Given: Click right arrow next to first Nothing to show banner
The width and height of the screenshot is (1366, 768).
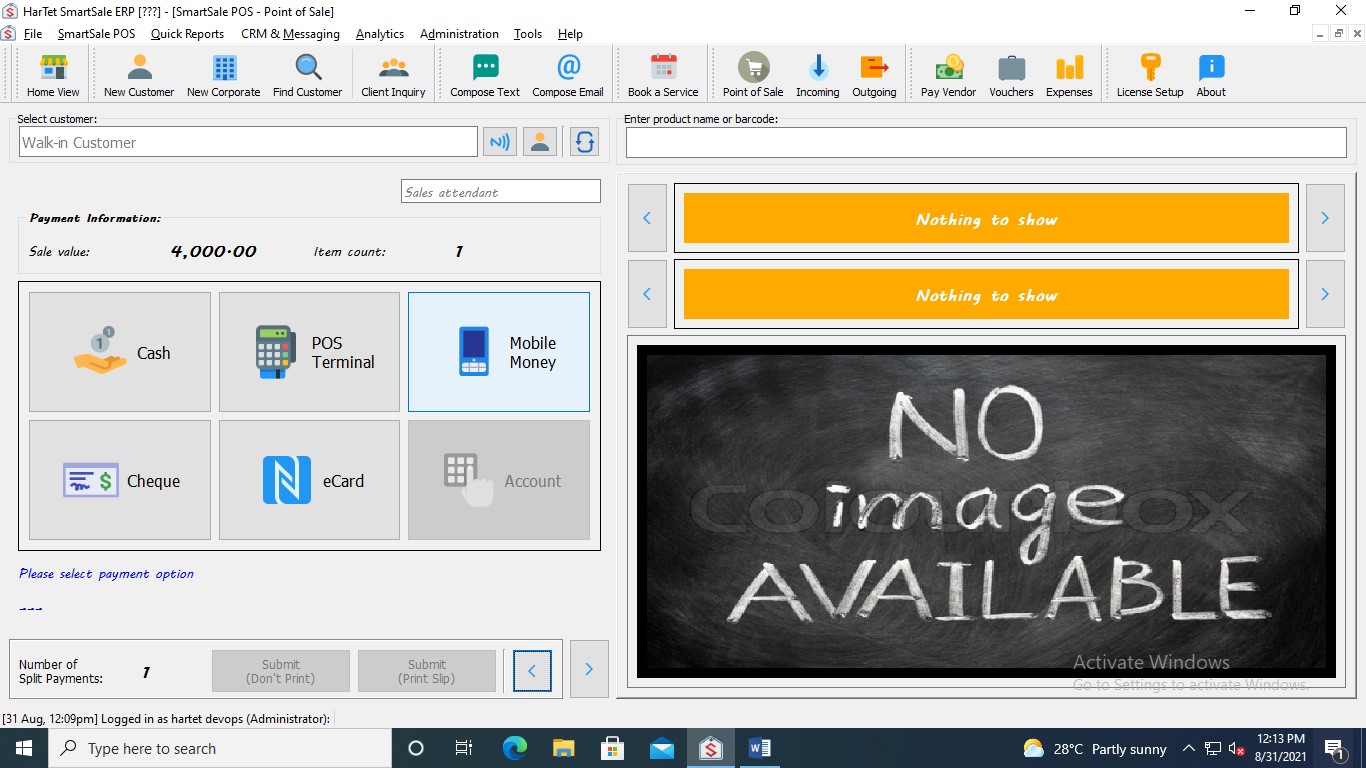Looking at the screenshot, I should 1325,218.
